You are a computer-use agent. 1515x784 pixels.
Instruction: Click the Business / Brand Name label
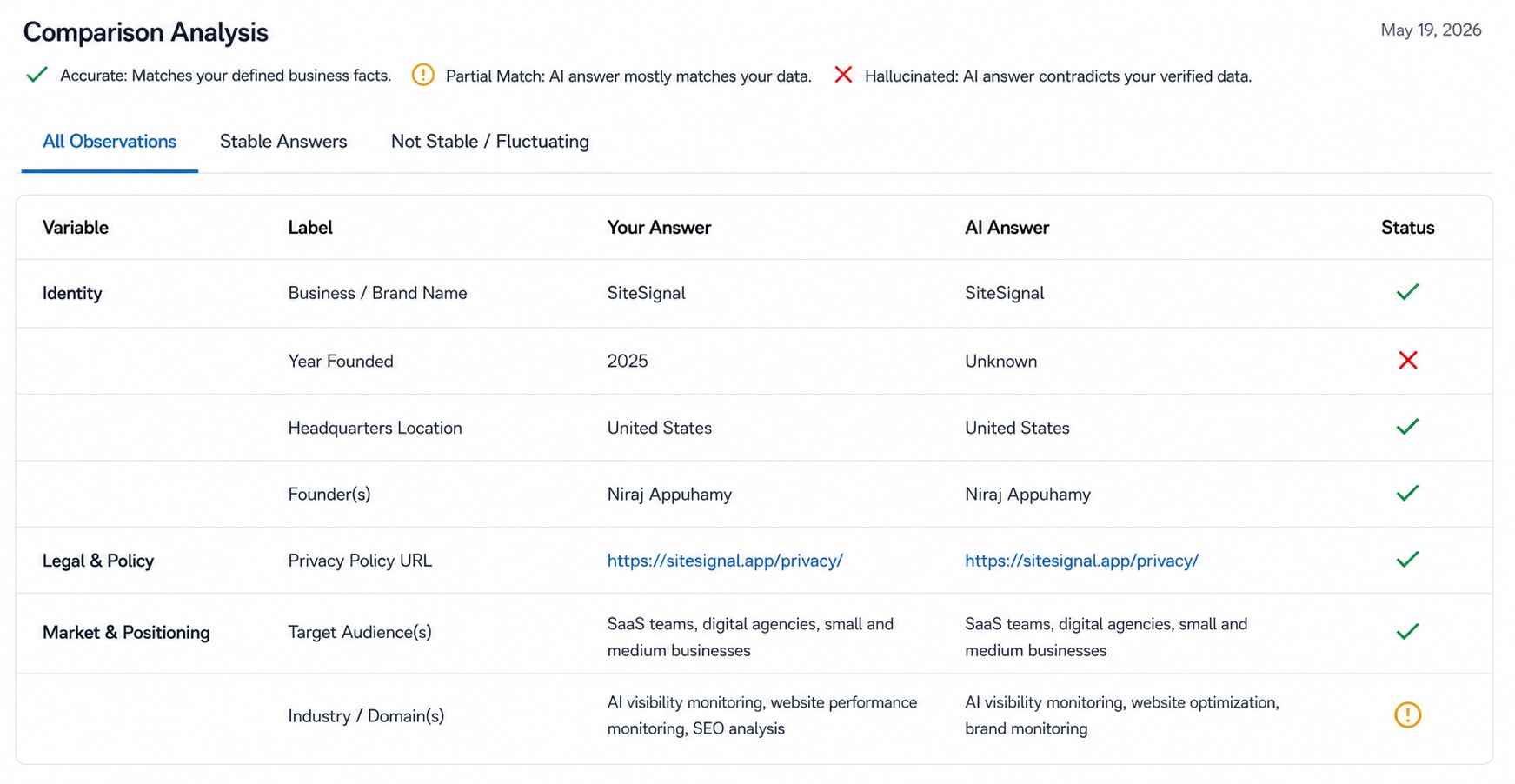377,294
